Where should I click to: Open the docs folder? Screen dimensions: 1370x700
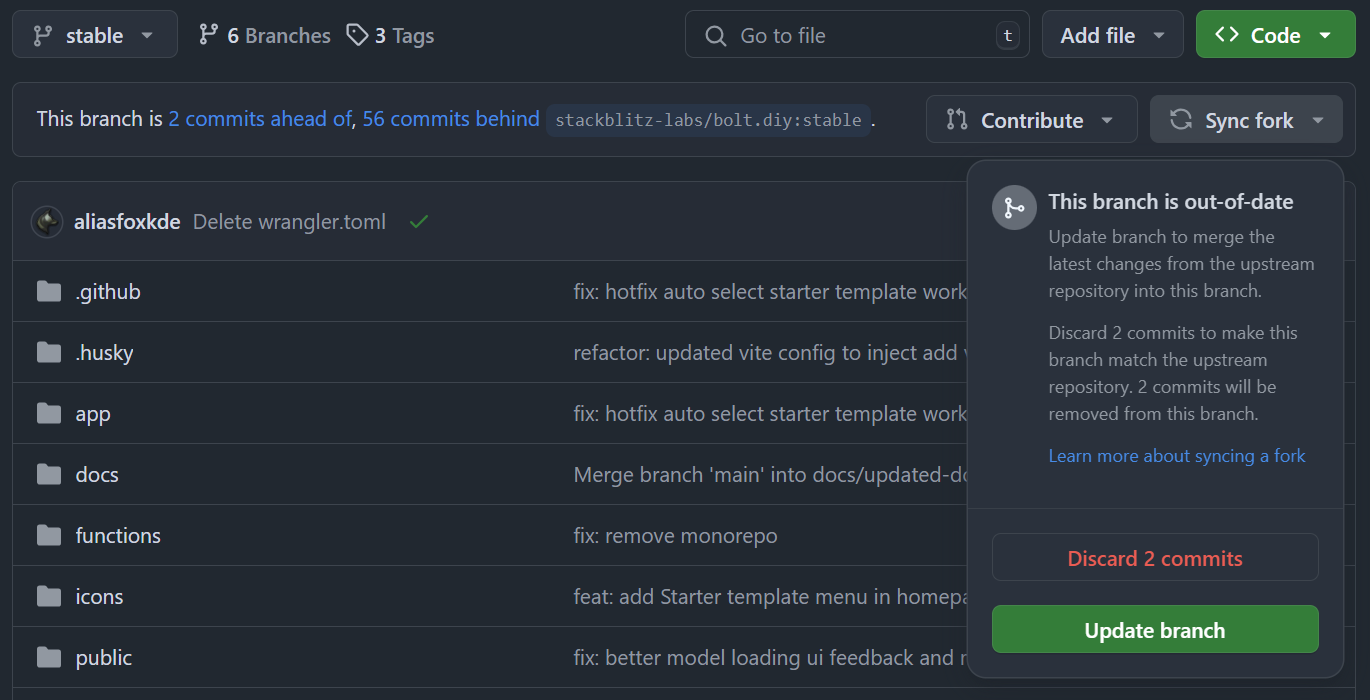tap(97, 475)
